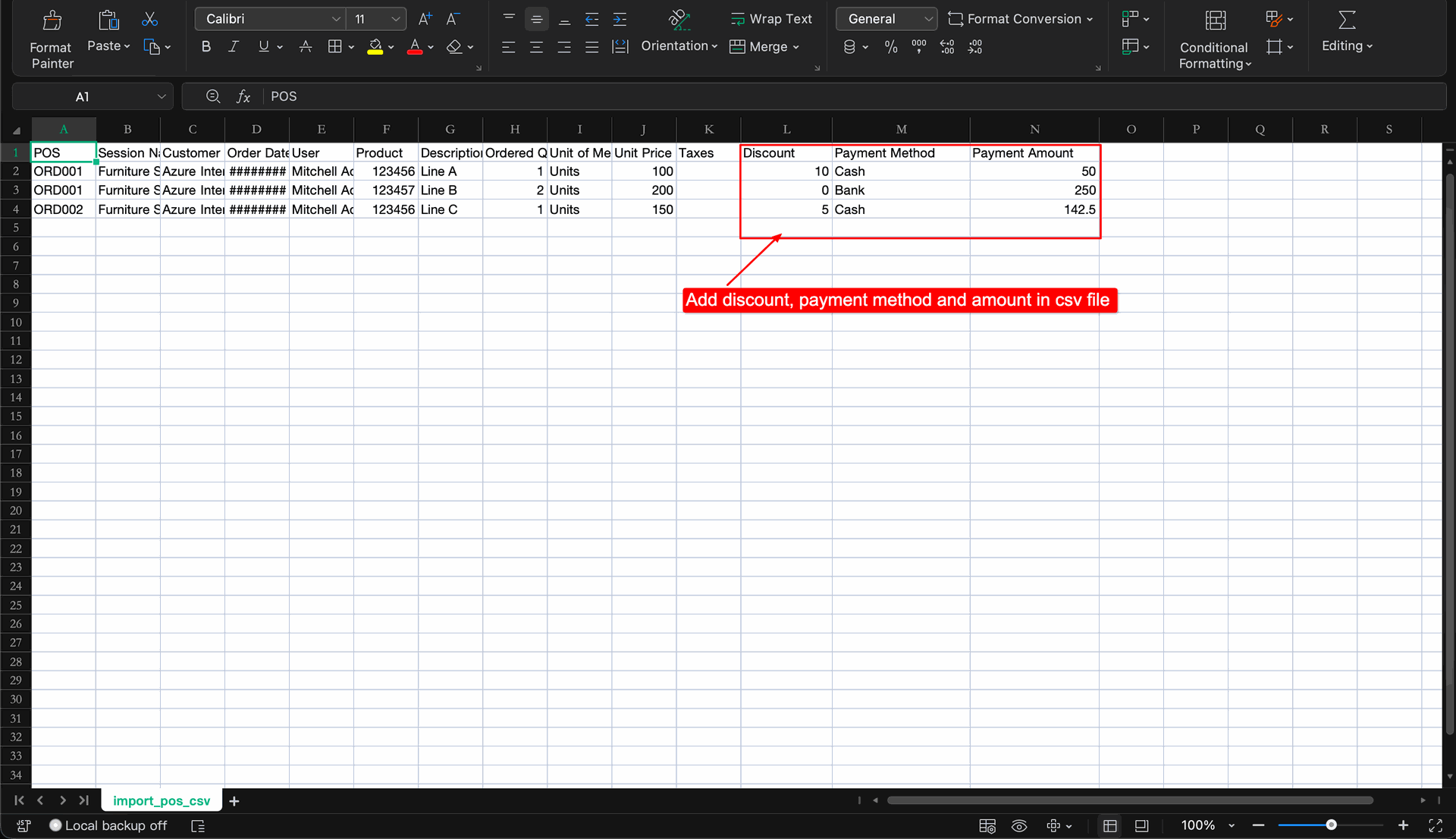The height and width of the screenshot is (839, 1456).
Task: Click the increase font size icon
Action: coord(425,19)
